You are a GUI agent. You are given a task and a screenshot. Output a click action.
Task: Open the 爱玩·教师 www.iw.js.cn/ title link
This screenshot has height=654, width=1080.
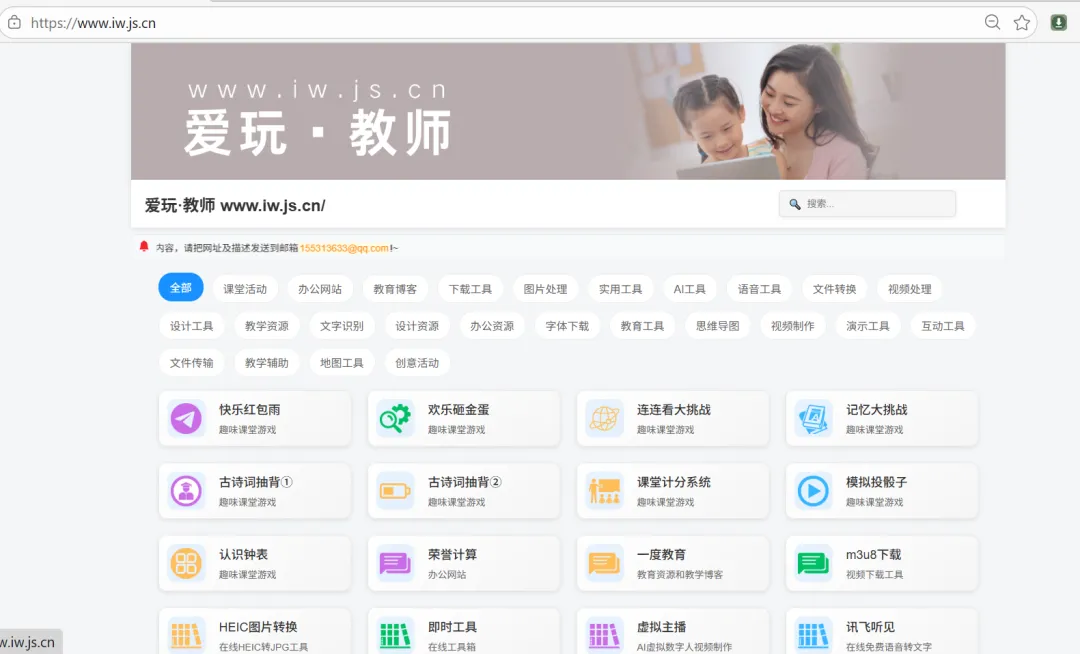pos(235,205)
